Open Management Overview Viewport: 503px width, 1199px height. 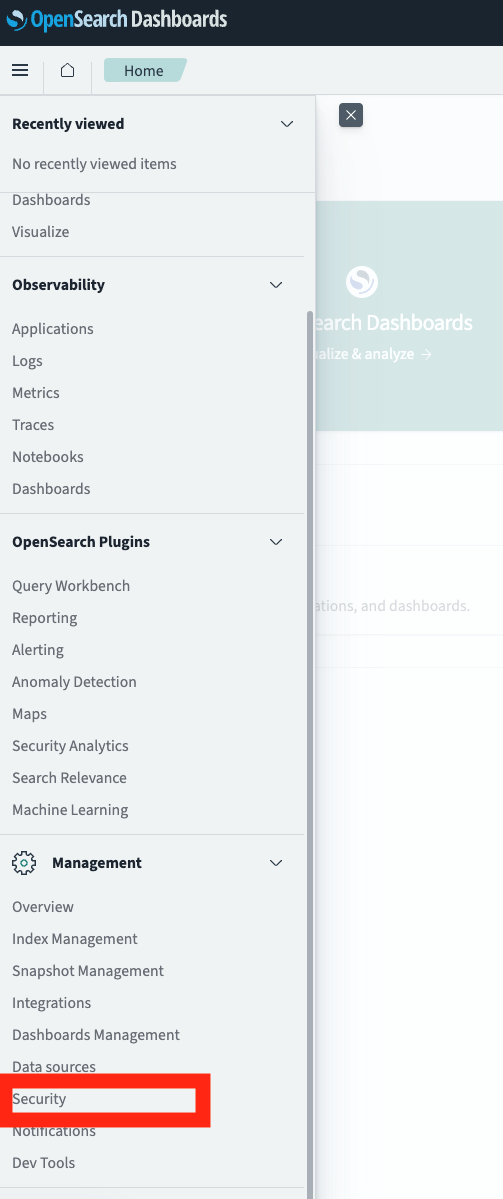43,907
